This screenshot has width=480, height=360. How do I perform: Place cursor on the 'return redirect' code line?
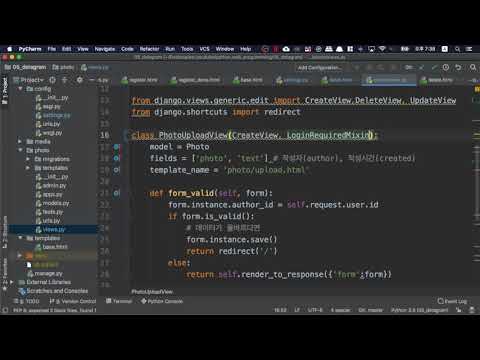coord(231,251)
